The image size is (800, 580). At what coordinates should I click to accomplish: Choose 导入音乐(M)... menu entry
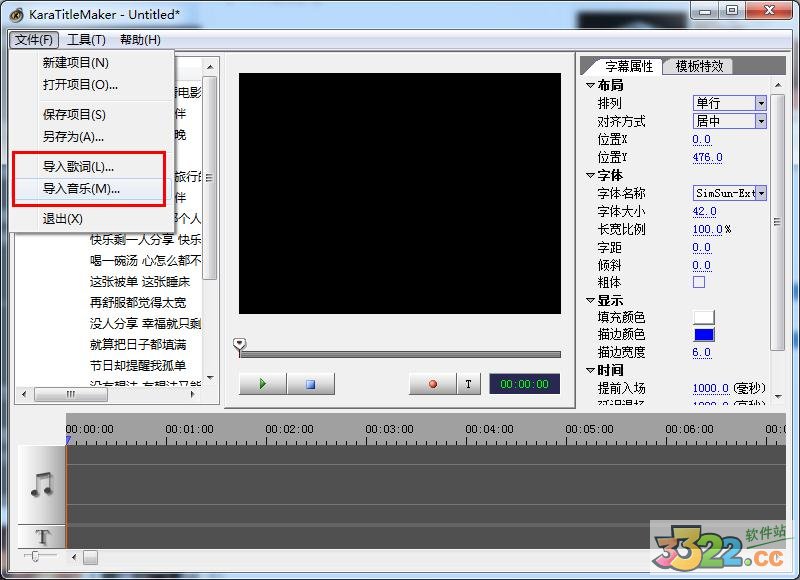[x=81, y=189]
